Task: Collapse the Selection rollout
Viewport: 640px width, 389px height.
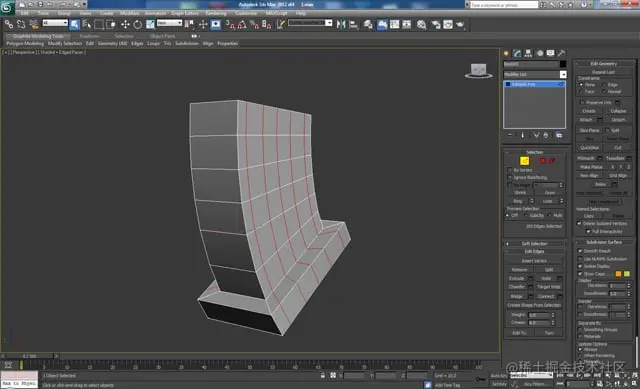Action: (x=534, y=152)
